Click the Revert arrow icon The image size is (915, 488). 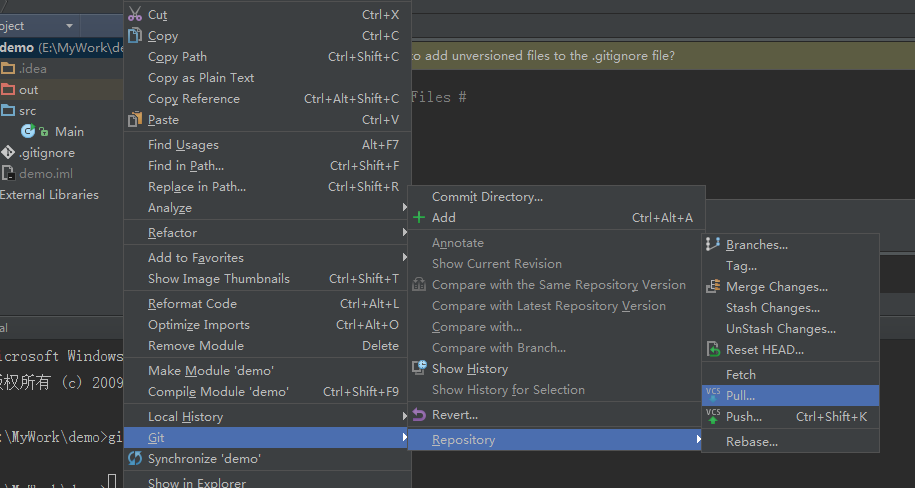[x=419, y=414]
